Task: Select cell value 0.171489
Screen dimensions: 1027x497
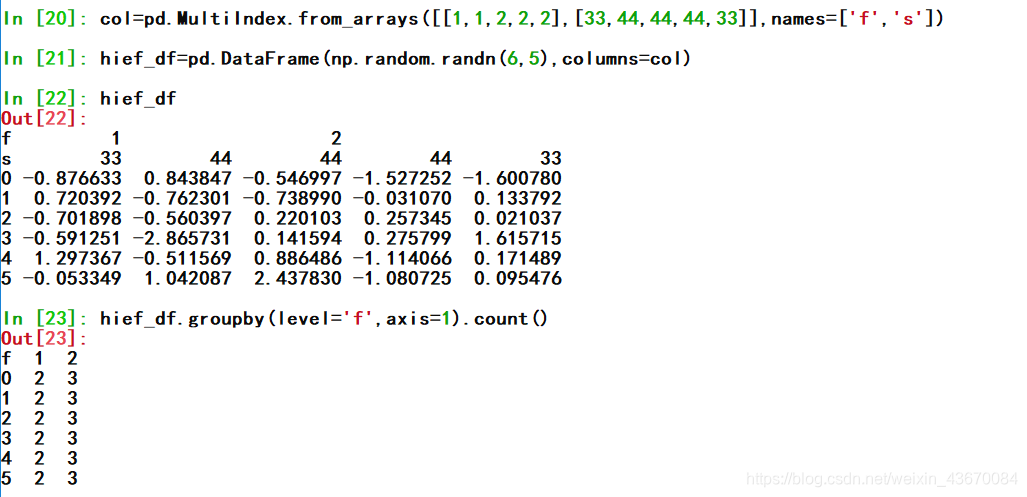Action: tap(517, 259)
